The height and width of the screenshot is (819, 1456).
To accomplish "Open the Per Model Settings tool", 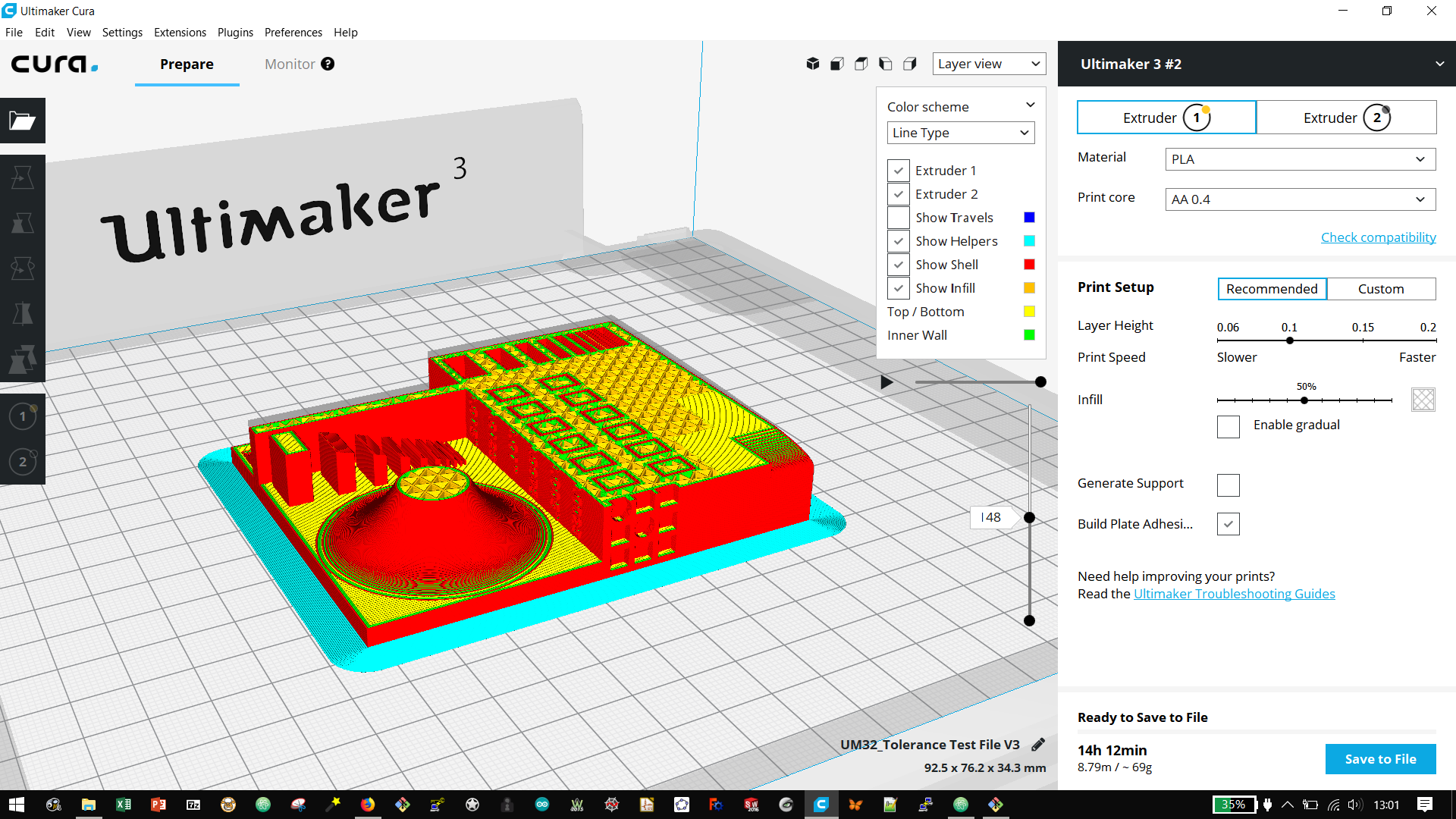I will 23,359.
